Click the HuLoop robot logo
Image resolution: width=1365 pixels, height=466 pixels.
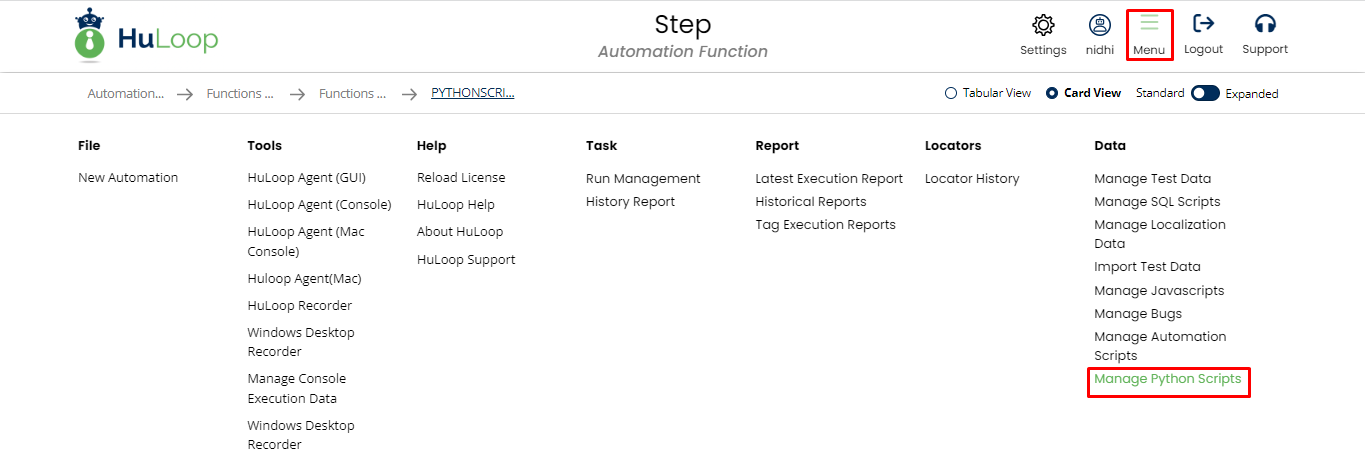pyautogui.click(x=90, y=35)
